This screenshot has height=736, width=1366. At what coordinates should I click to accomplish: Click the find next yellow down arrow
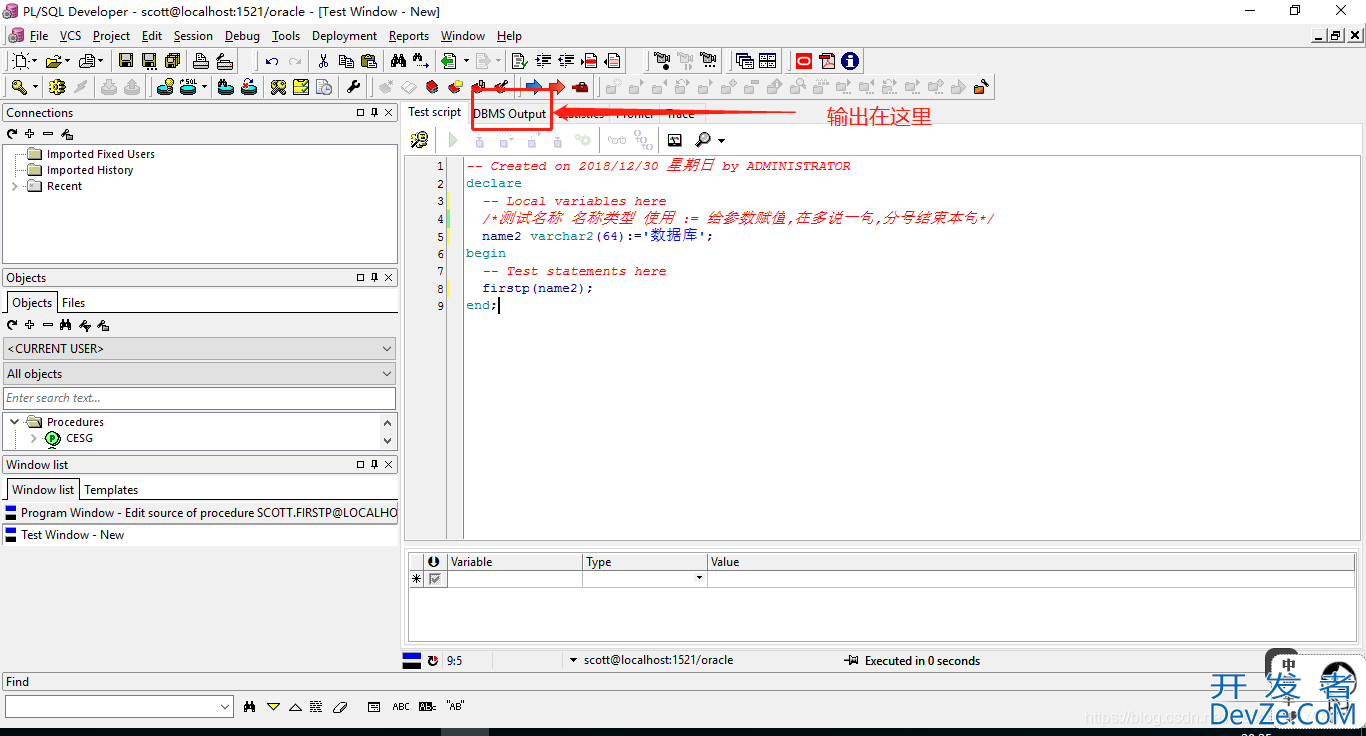273,706
